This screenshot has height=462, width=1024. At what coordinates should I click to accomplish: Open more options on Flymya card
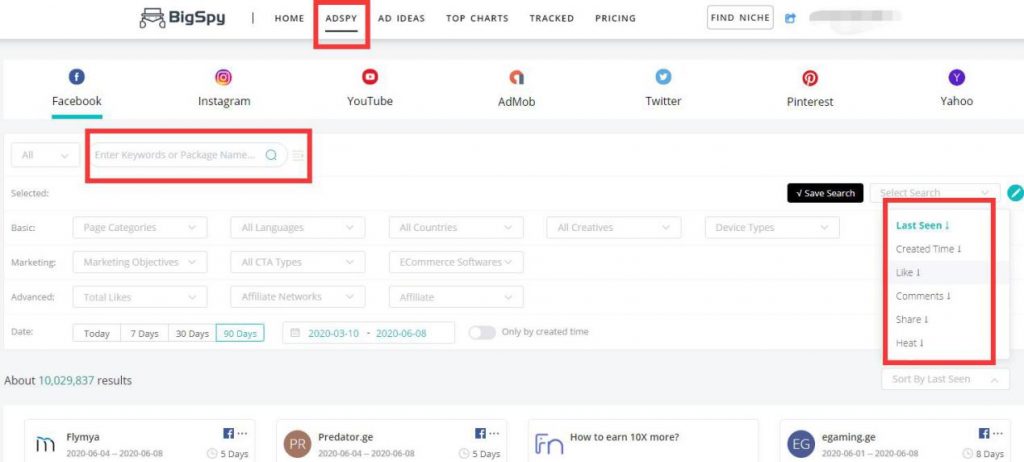[242, 433]
